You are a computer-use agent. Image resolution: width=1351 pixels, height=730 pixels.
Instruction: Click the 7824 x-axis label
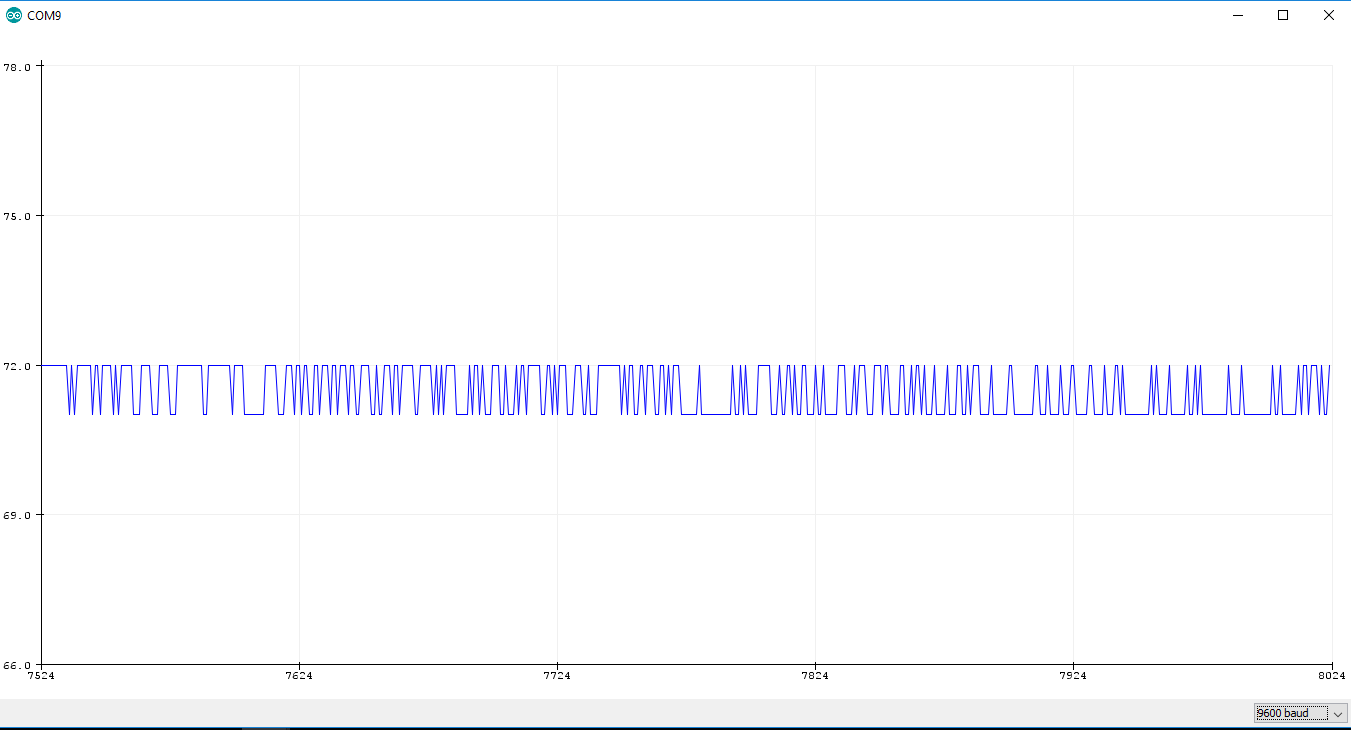point(815,676)
